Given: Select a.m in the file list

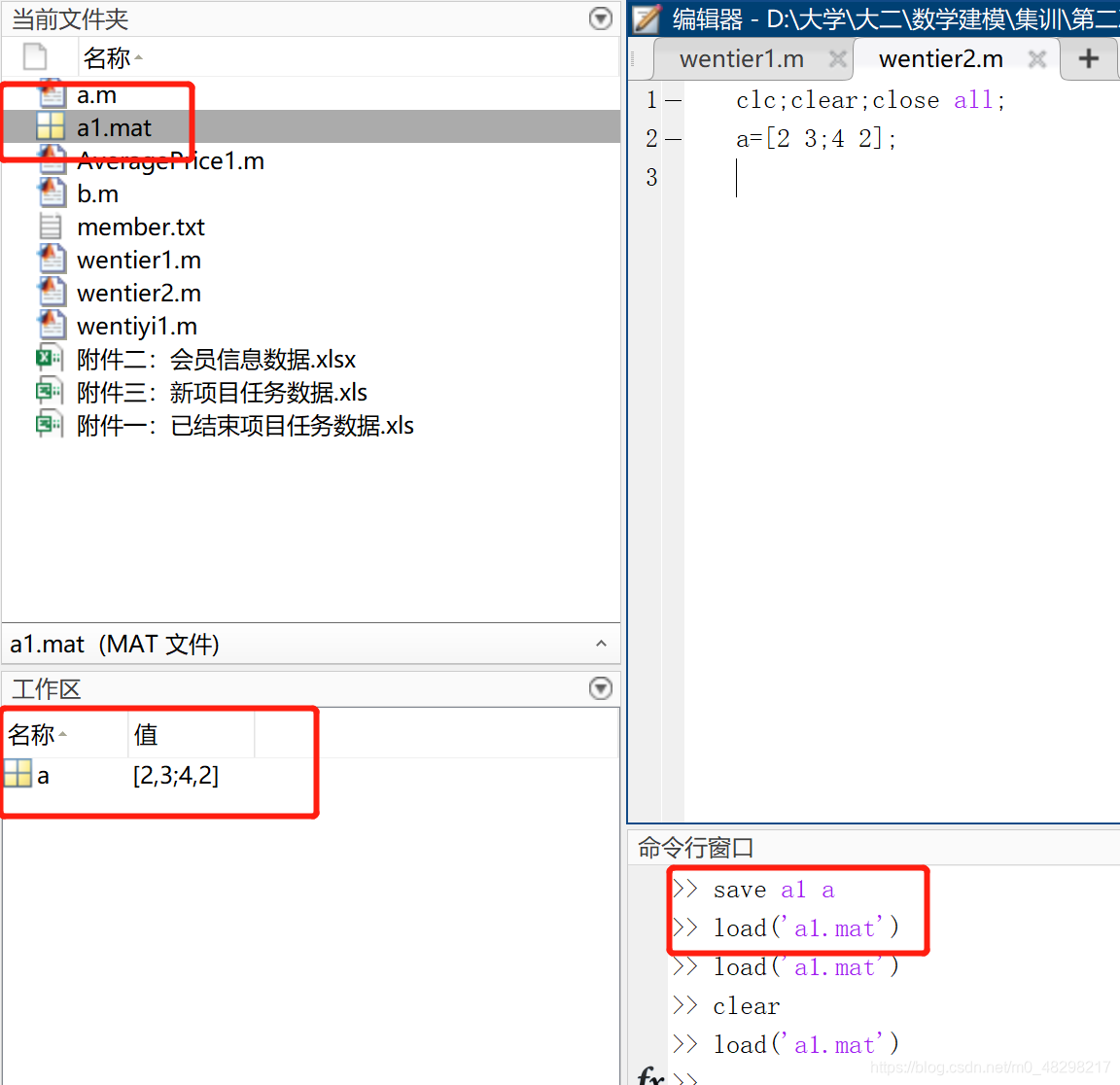Looking at the screenshot, I should pyautogui.click(x=96, y=95).
